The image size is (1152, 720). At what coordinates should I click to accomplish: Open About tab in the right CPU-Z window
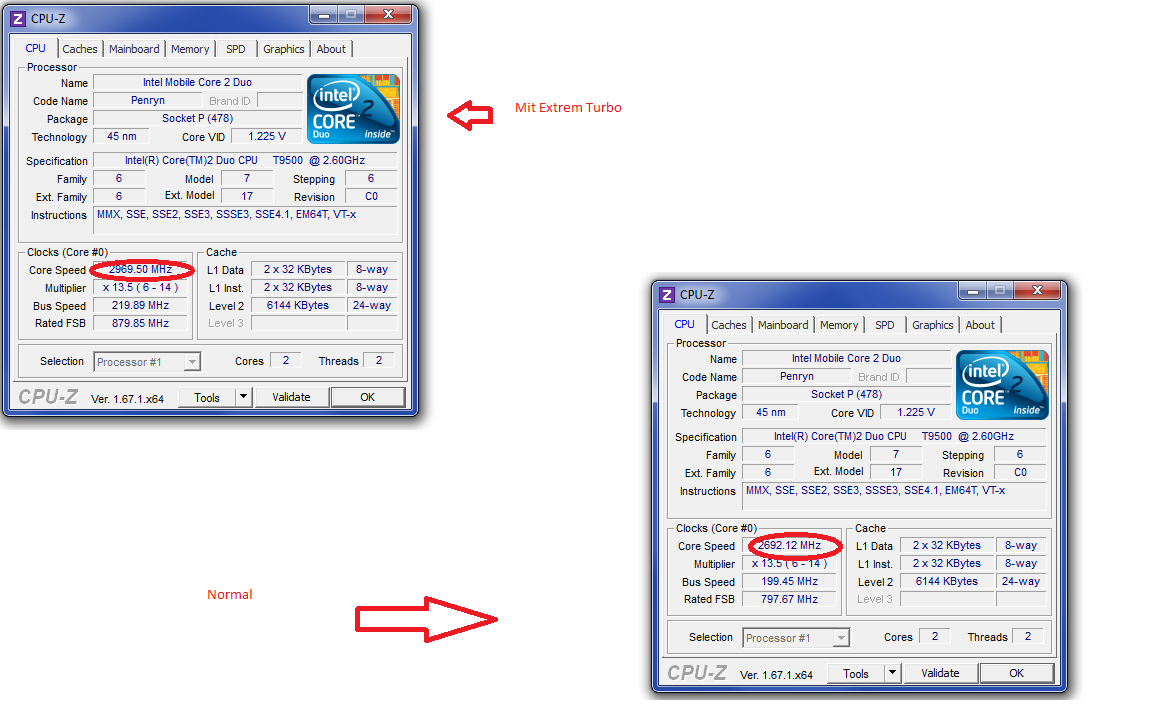pos(979,325)
